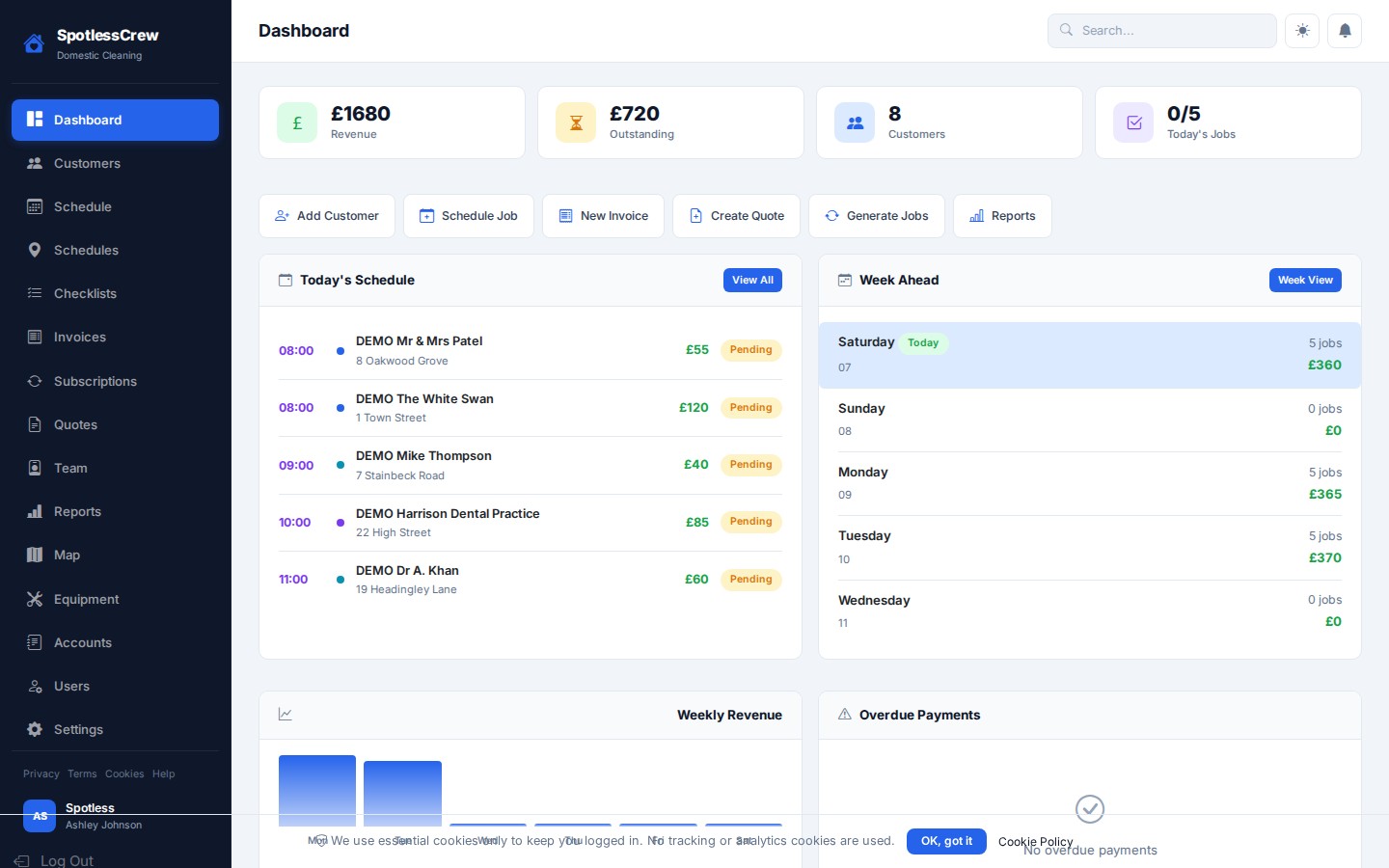Open the Quotes section icon

[x=35, y=424]
